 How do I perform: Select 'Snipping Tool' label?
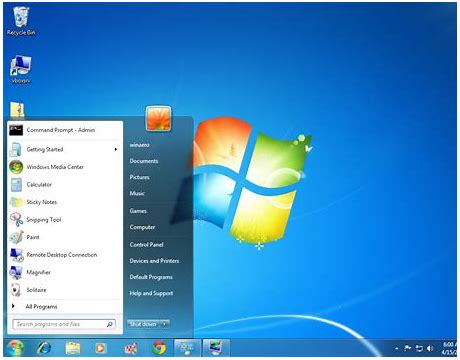[44, 220]
